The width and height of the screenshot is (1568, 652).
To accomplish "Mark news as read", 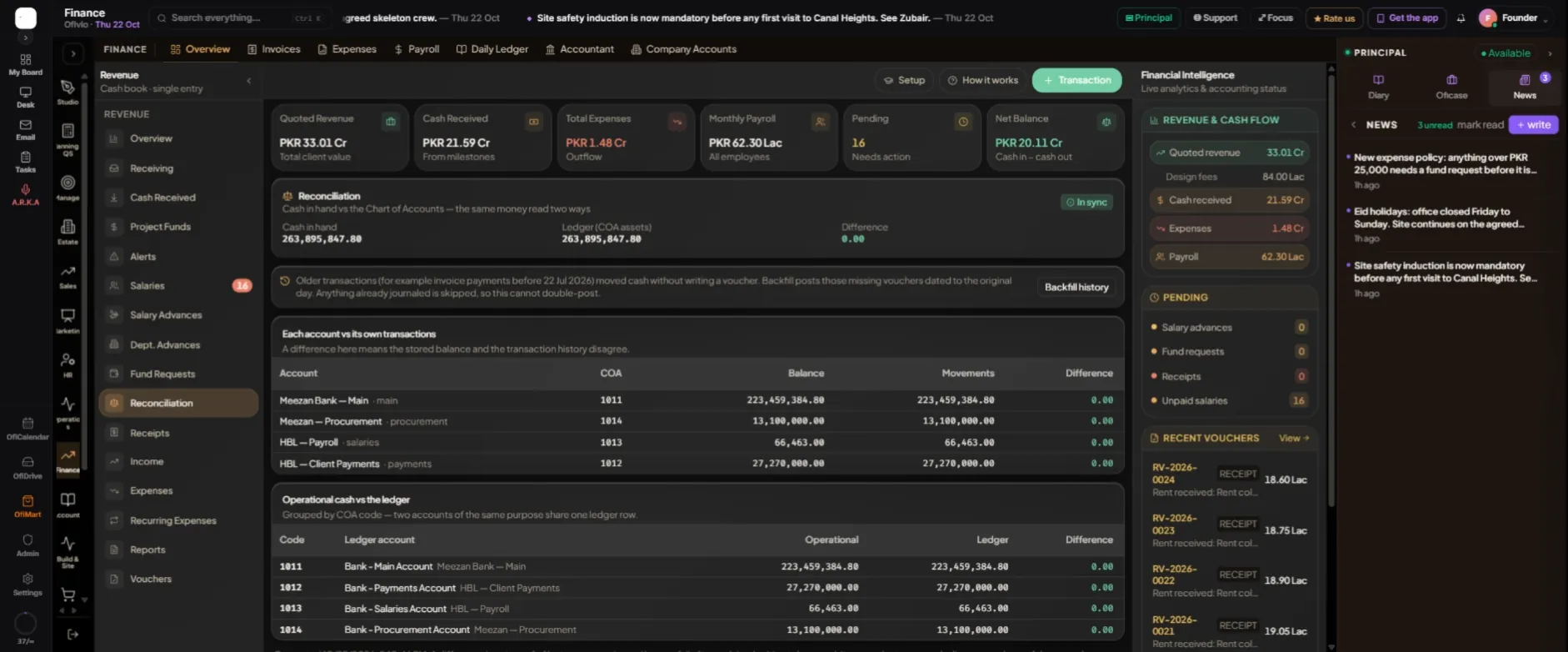I will 1481,125.
